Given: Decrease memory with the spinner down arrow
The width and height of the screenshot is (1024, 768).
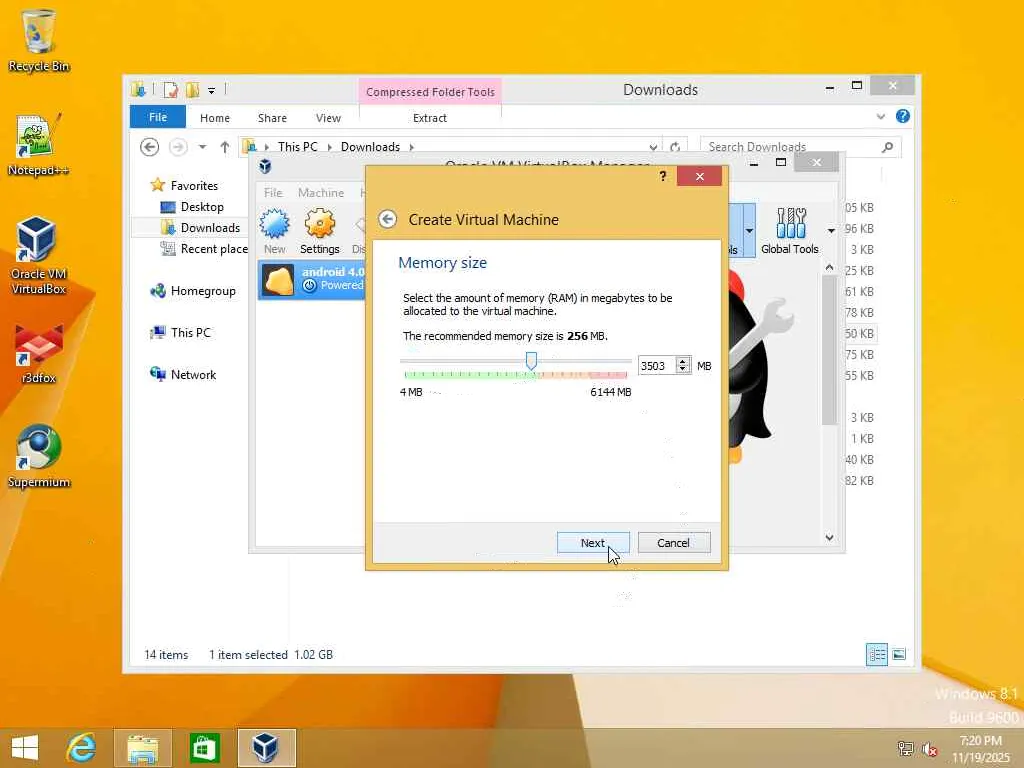Looking at the screenshot, I should (682, 370).
